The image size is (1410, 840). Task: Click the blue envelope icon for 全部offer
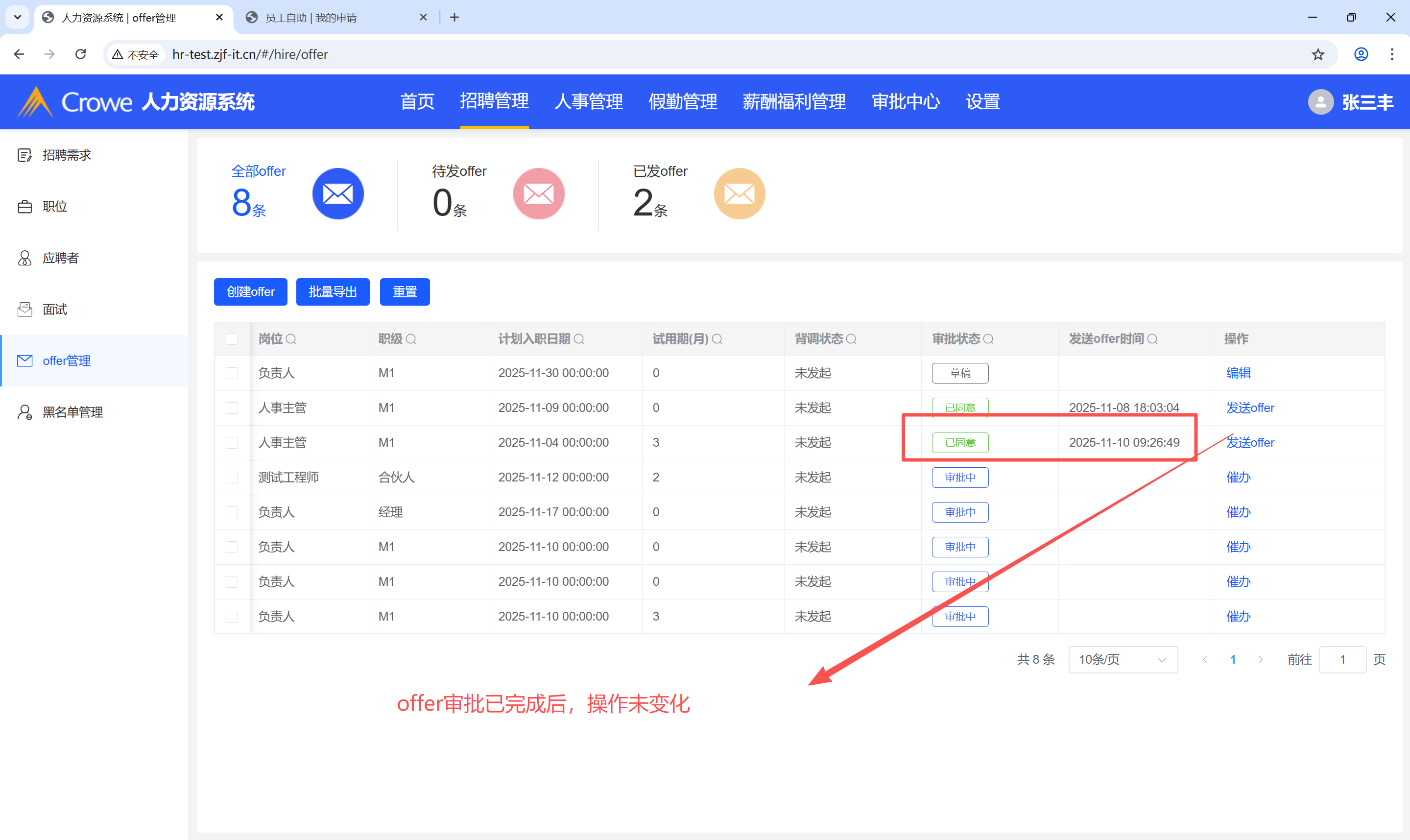tap(338, 194)
